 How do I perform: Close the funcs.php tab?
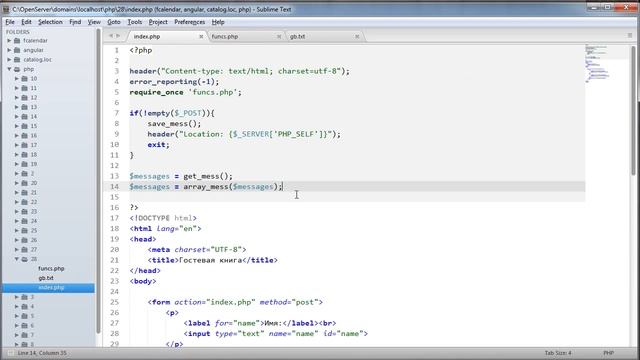click(x=279, y=36)
